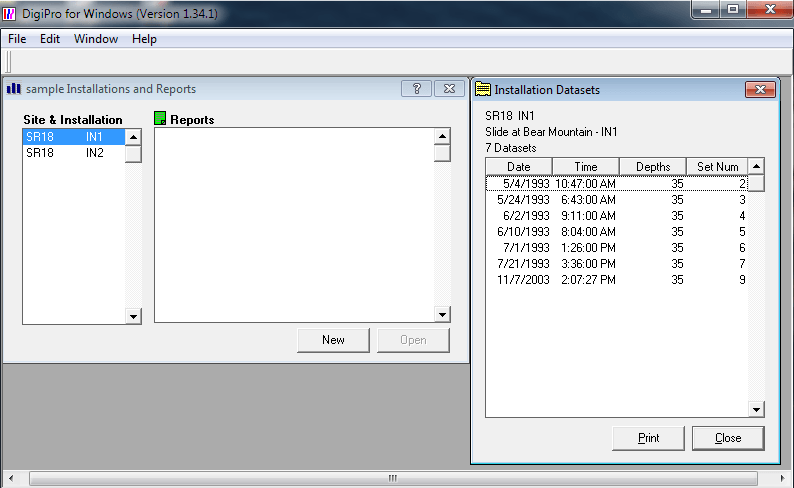Click the 10:47:00 AM time cell
The image size is (794, 488).
[585, 184]
